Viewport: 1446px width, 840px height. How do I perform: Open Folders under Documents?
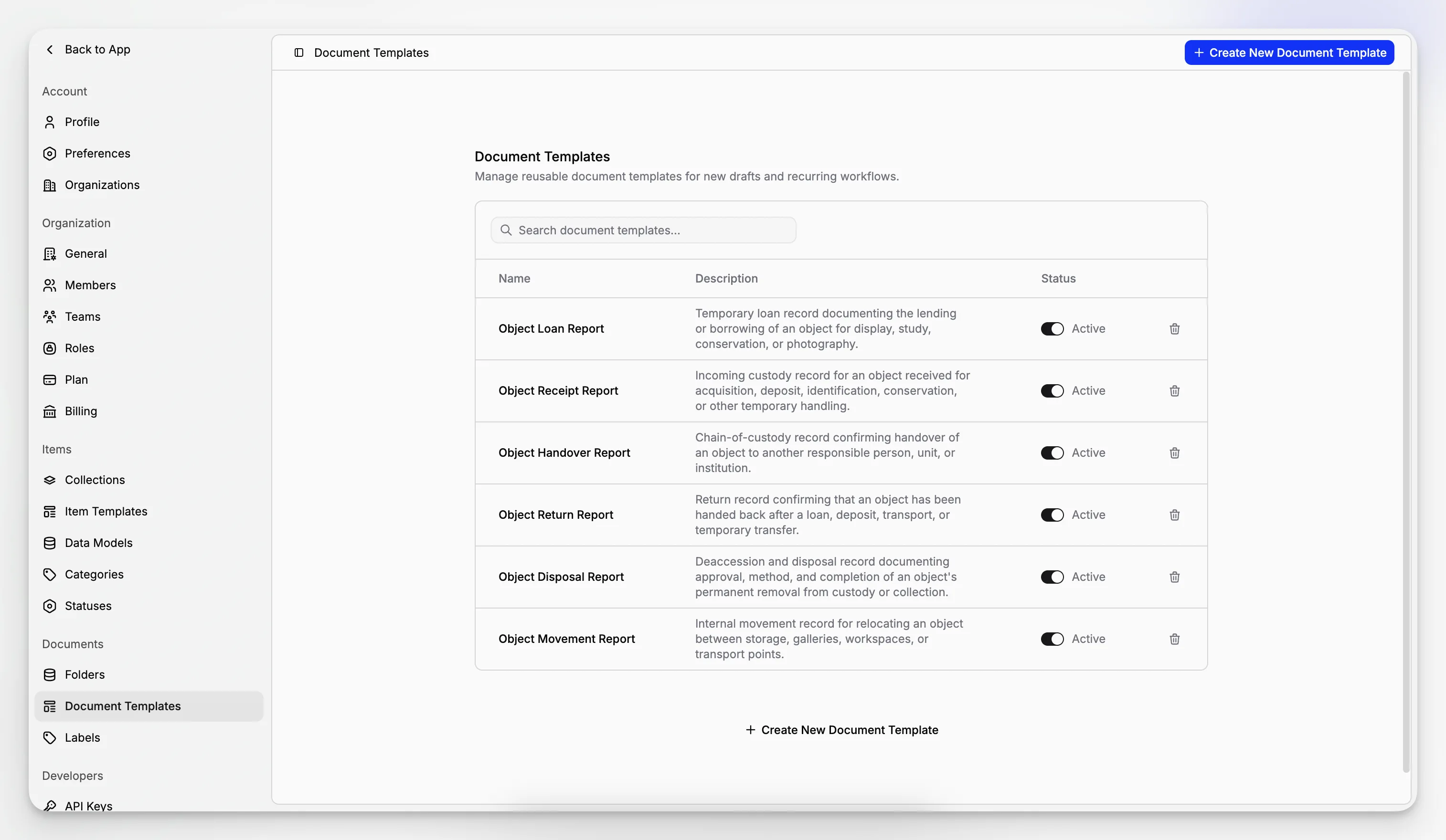pos(149,675)
